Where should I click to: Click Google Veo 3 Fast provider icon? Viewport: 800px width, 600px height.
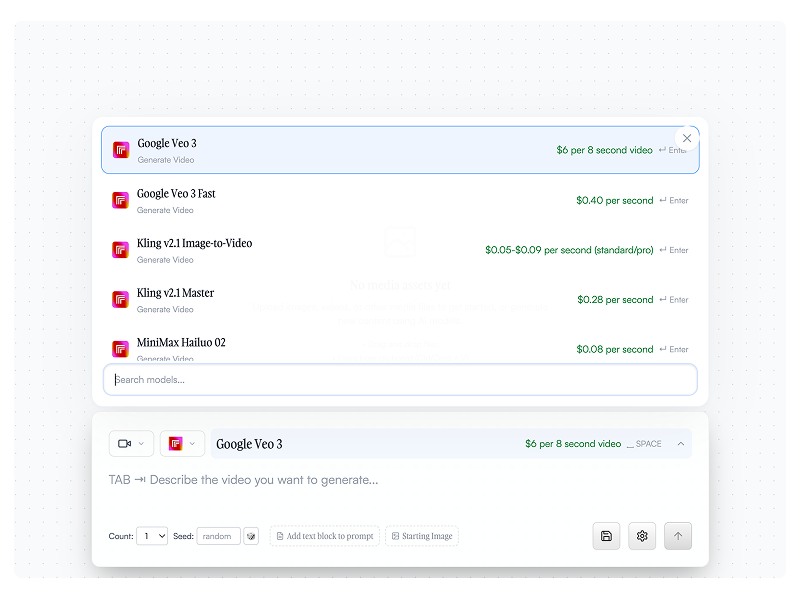120,201
